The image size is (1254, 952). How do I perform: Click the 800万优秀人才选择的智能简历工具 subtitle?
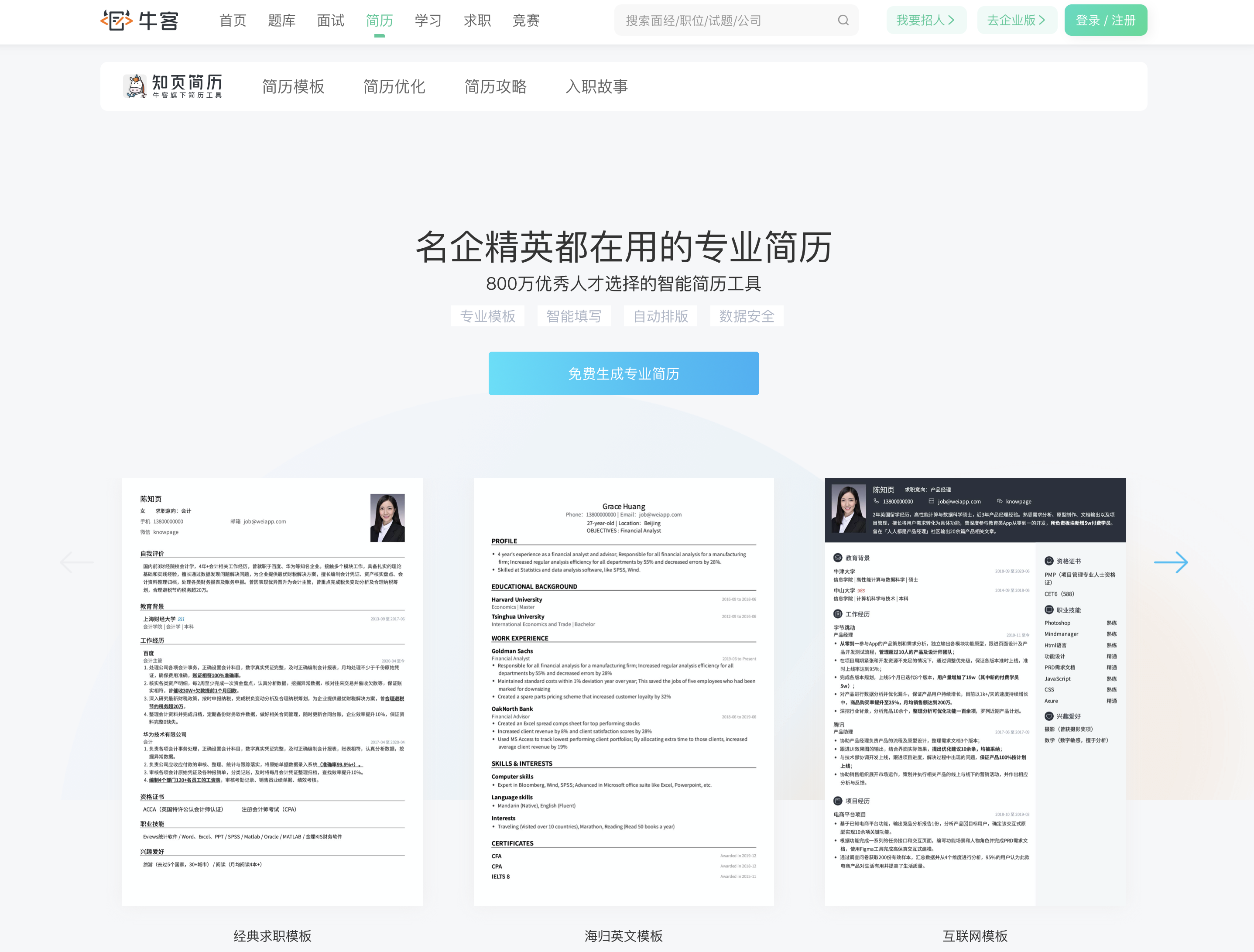[x=624, y=284]
